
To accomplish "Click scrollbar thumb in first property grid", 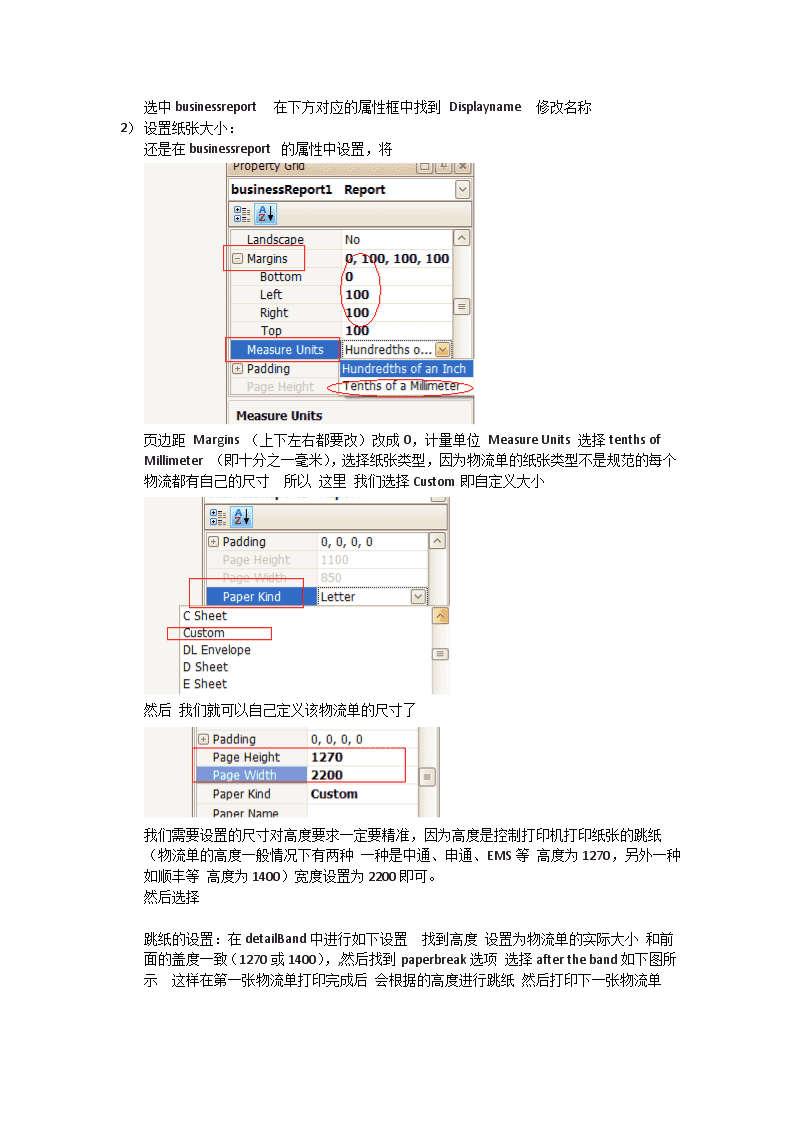I will (463, 307).
